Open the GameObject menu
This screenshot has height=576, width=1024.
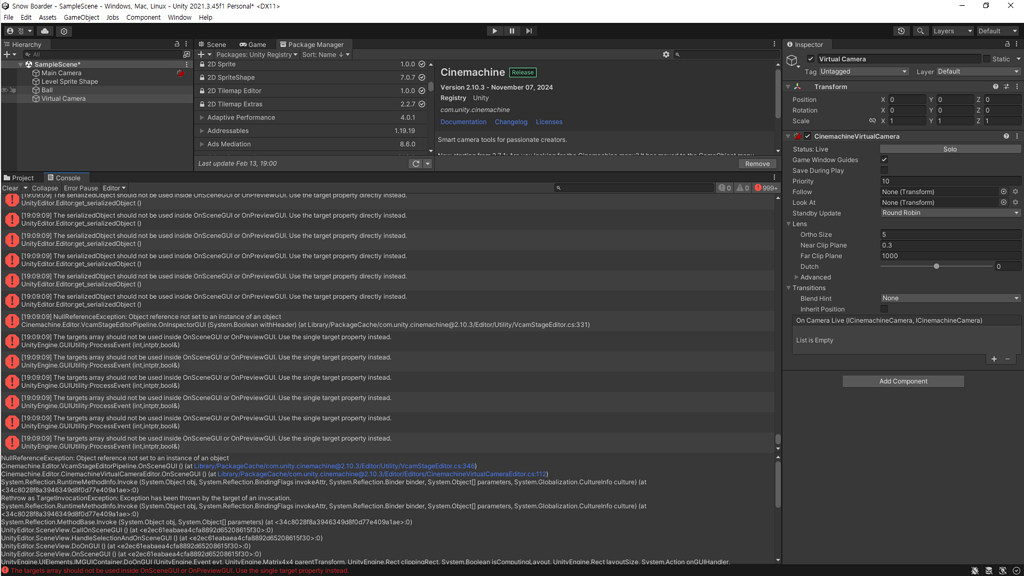tap(82, 18)
